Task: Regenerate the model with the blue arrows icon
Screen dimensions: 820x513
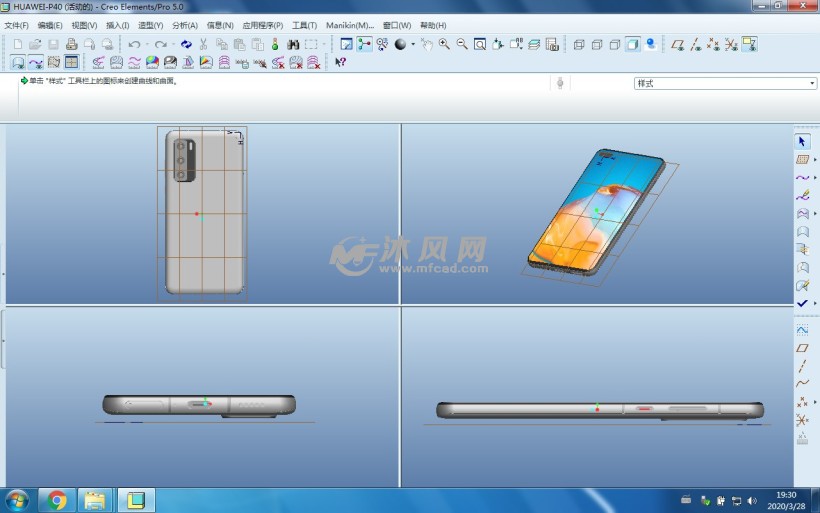Action: (186, 44)
